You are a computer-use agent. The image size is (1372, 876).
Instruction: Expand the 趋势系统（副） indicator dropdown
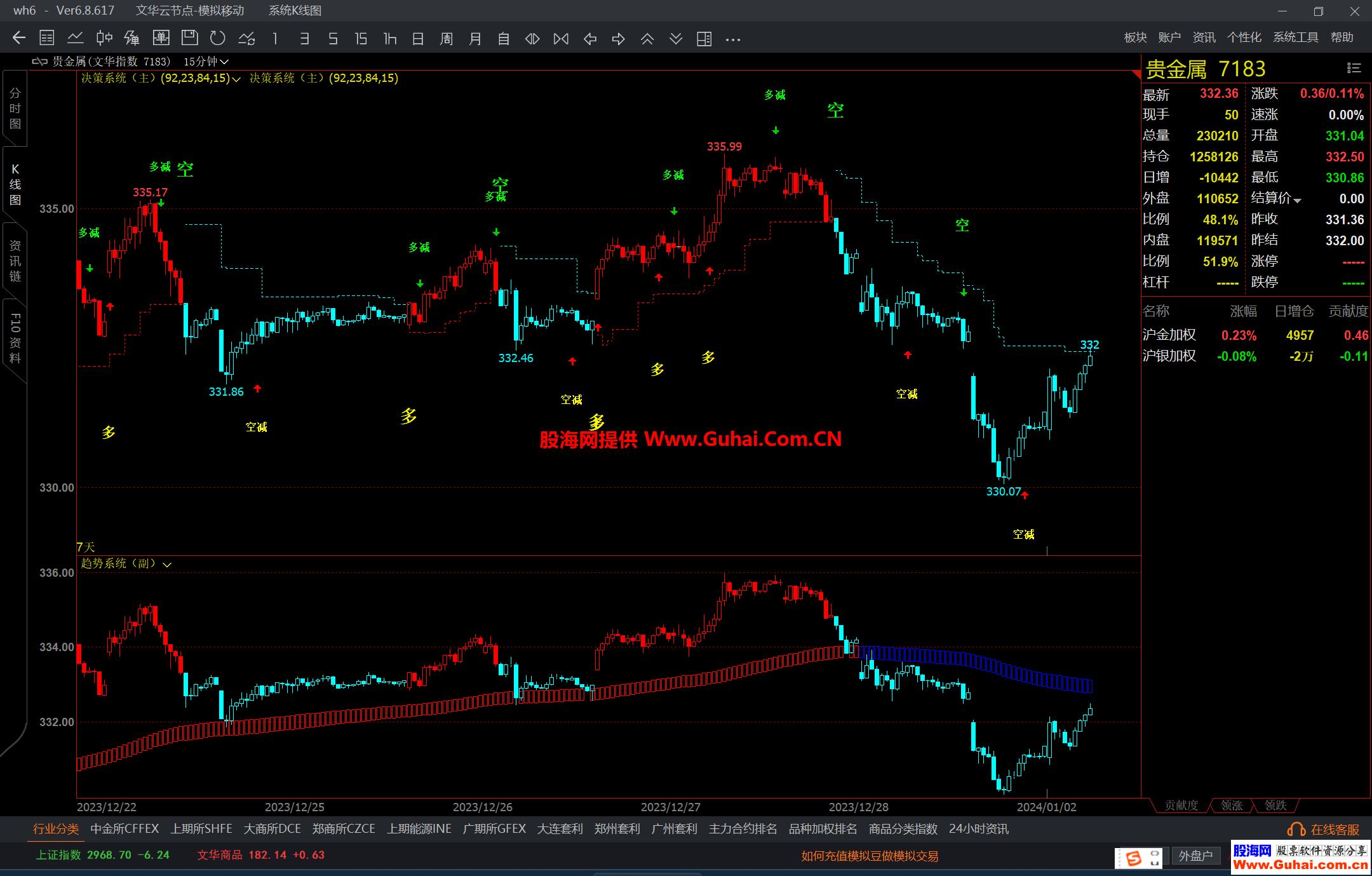(x=167, y=564)
